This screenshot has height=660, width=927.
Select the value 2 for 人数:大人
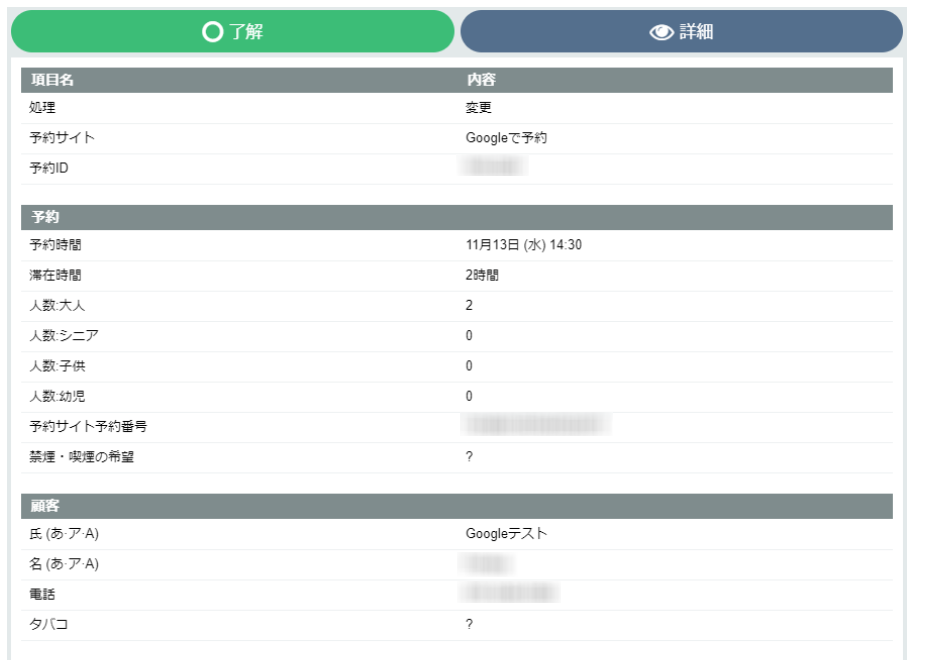tap(469, 305)
